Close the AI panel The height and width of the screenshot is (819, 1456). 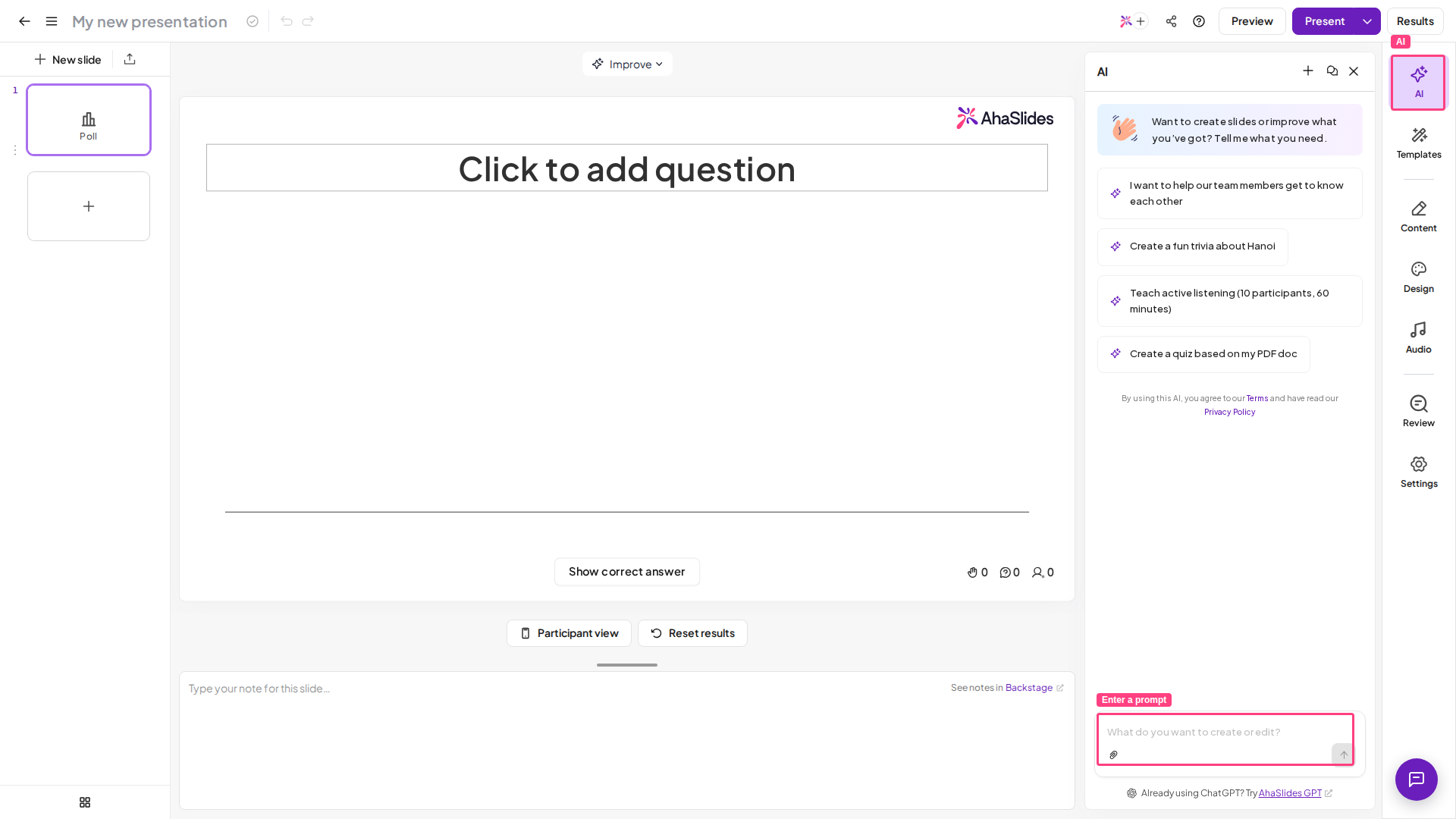[1354, 71]
